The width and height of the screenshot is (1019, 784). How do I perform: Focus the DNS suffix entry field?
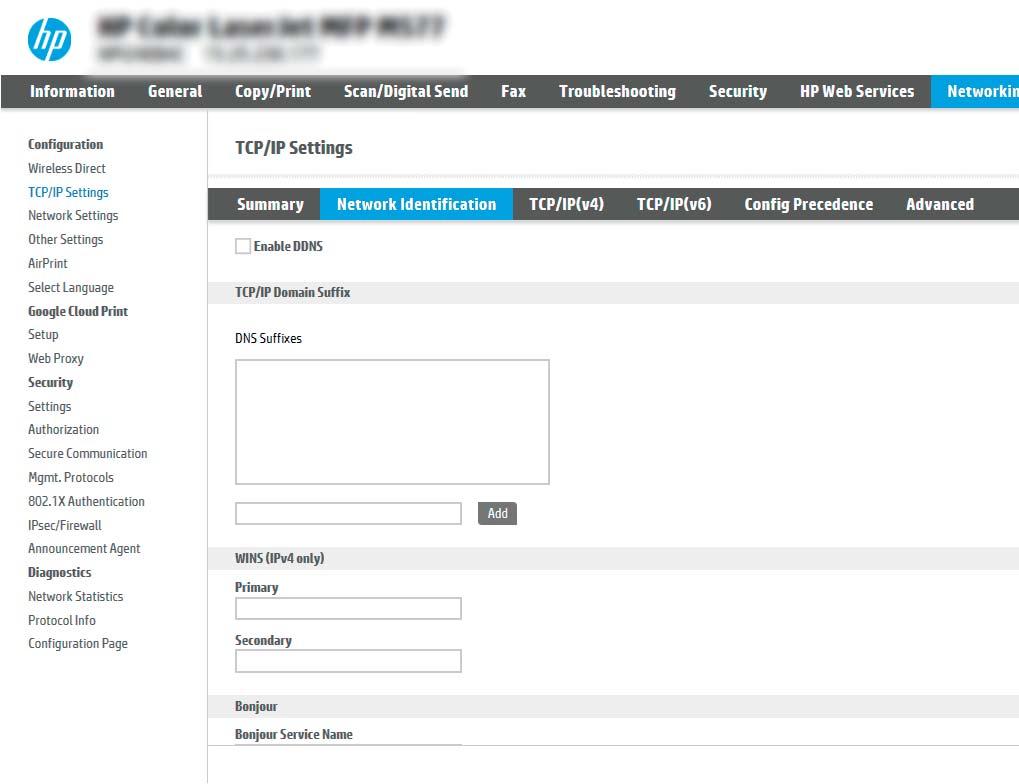coord(348,514)
